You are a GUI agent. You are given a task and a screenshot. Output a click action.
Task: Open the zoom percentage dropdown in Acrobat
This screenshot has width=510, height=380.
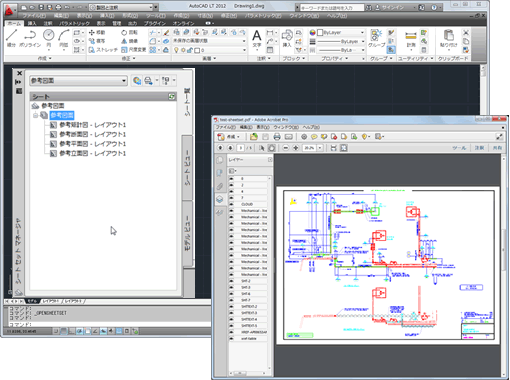point(320,148)
